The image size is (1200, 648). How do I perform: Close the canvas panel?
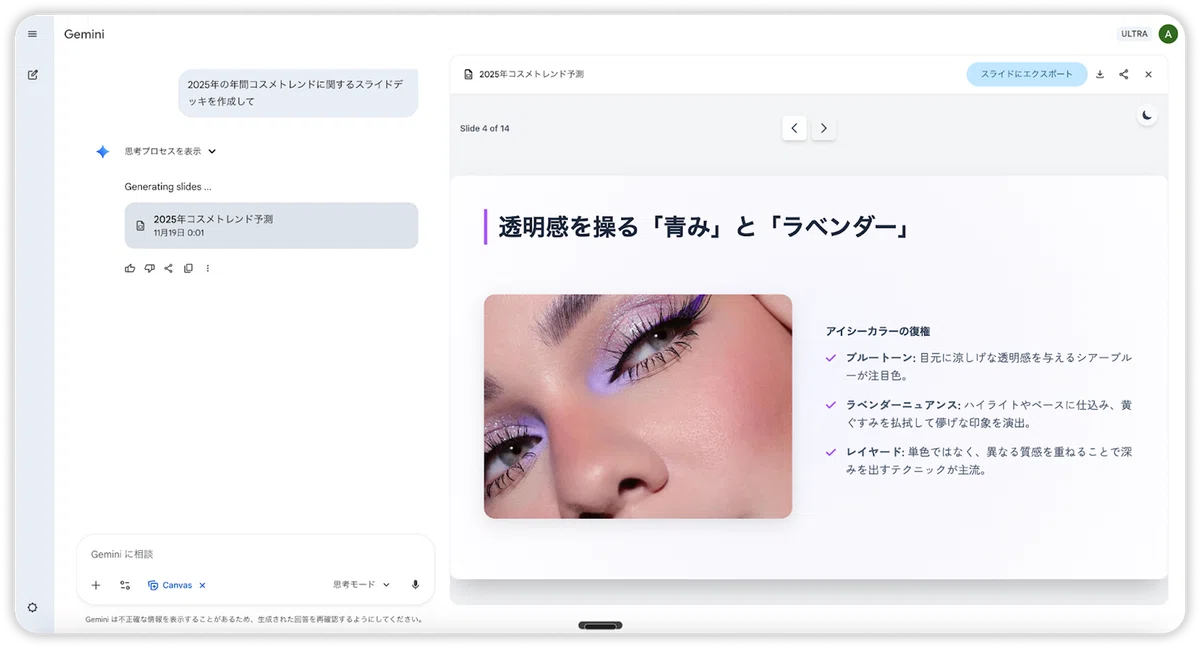(1148, 74)
